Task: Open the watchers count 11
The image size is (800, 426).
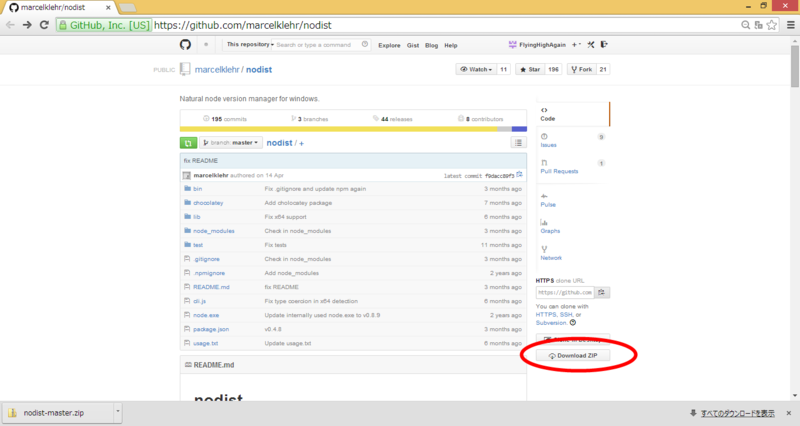Action: pos(504,69)
